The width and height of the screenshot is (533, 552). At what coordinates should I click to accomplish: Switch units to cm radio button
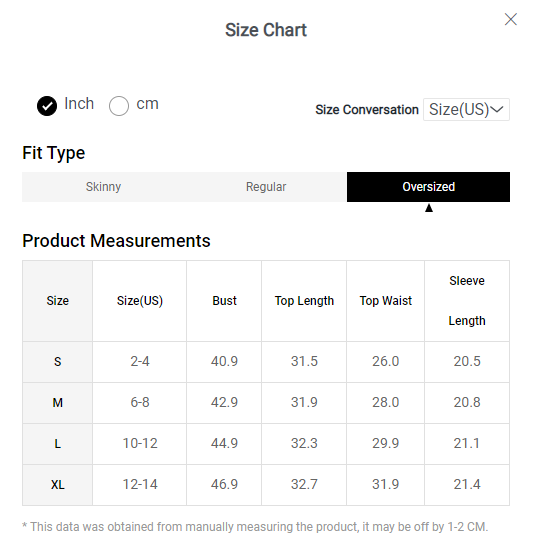click(119, 106)
